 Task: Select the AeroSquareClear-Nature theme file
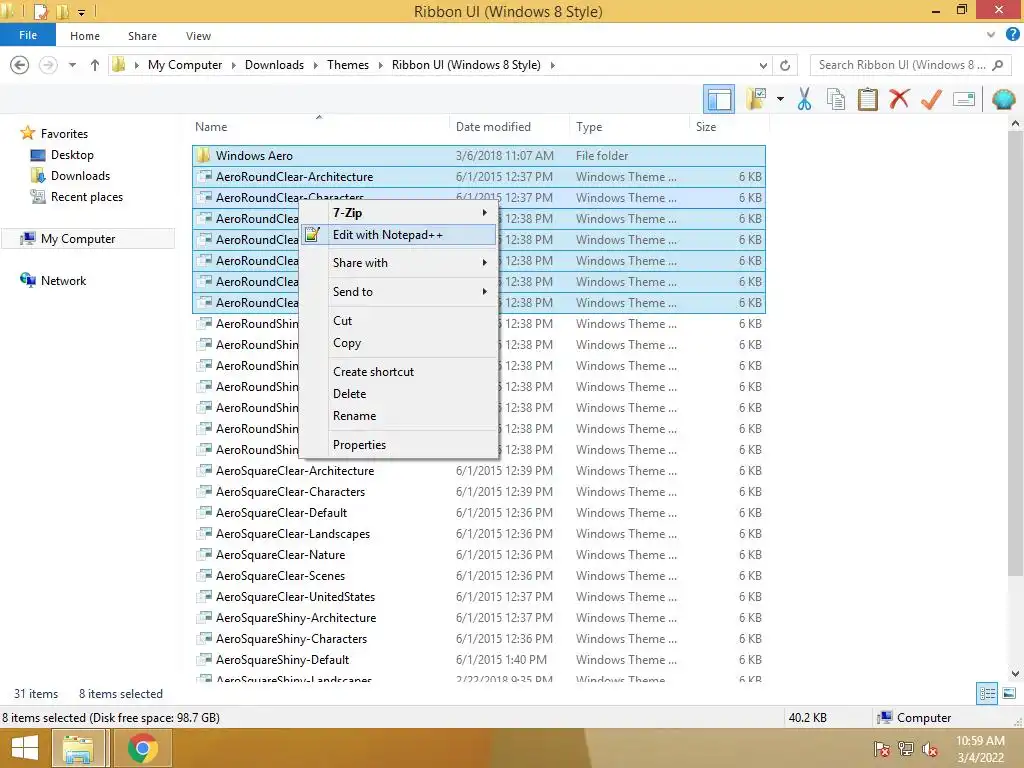479,554
